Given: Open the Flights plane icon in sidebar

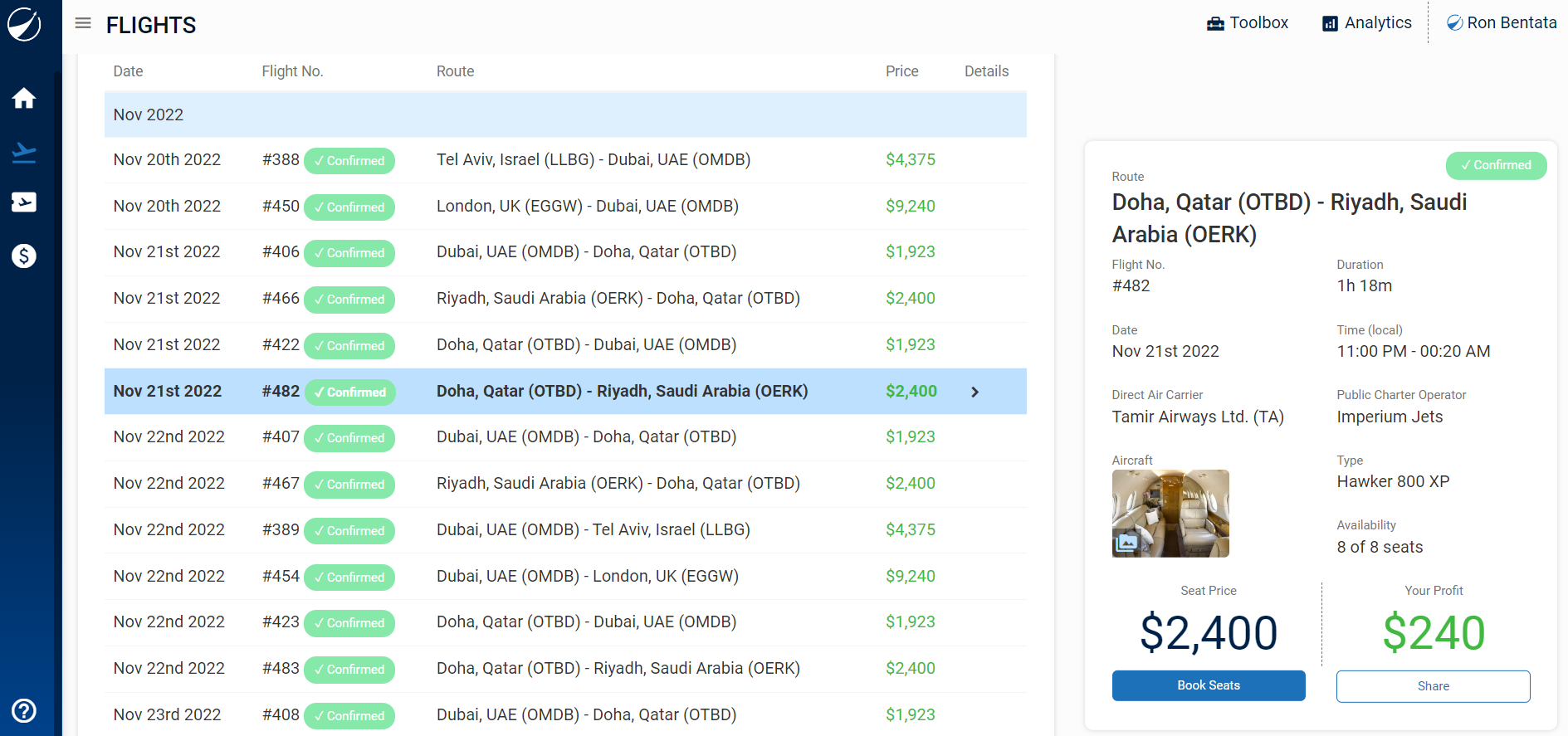Looking at the screenshot, I should 24,152.
